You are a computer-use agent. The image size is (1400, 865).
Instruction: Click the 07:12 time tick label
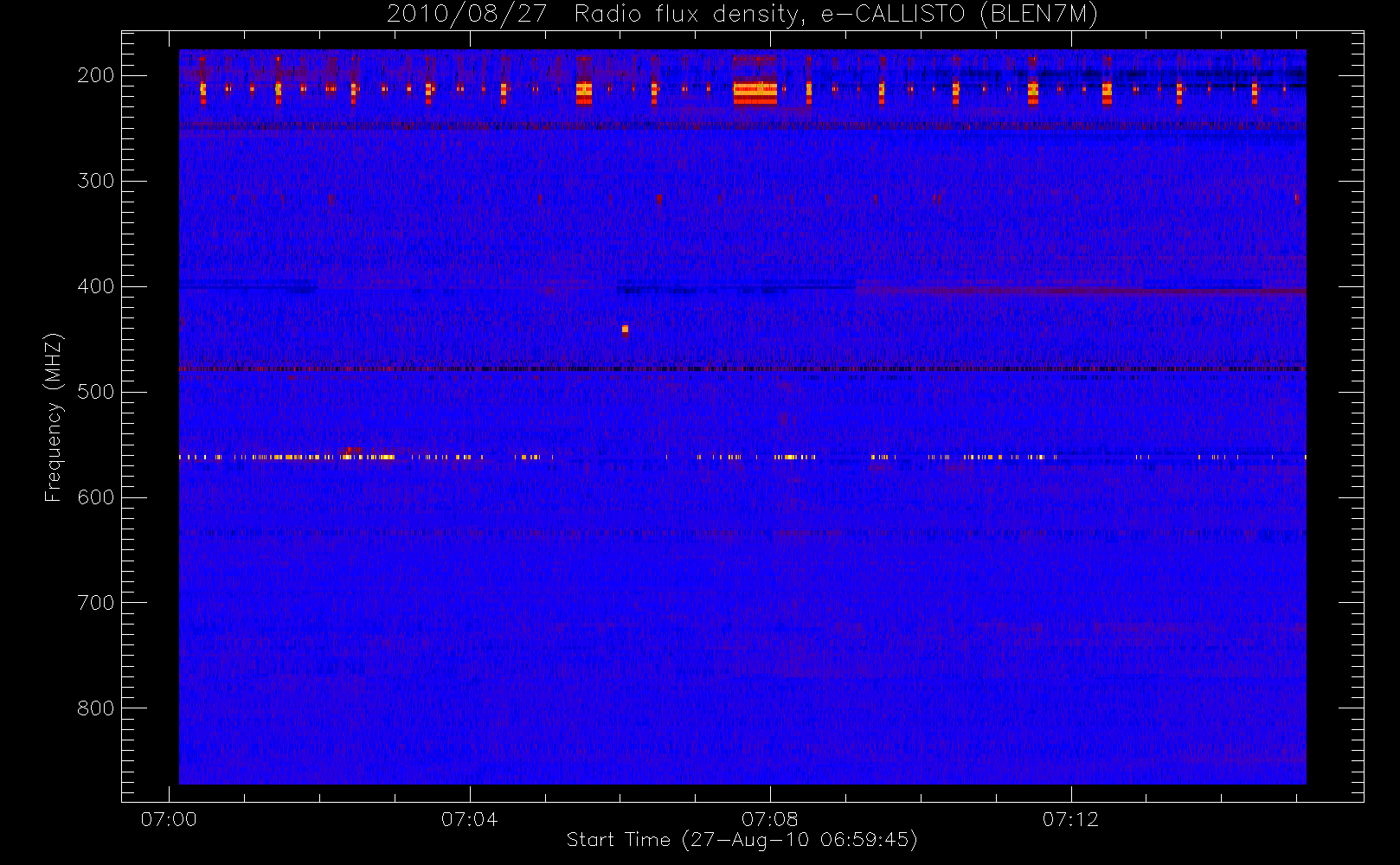tap(1070, 819)
